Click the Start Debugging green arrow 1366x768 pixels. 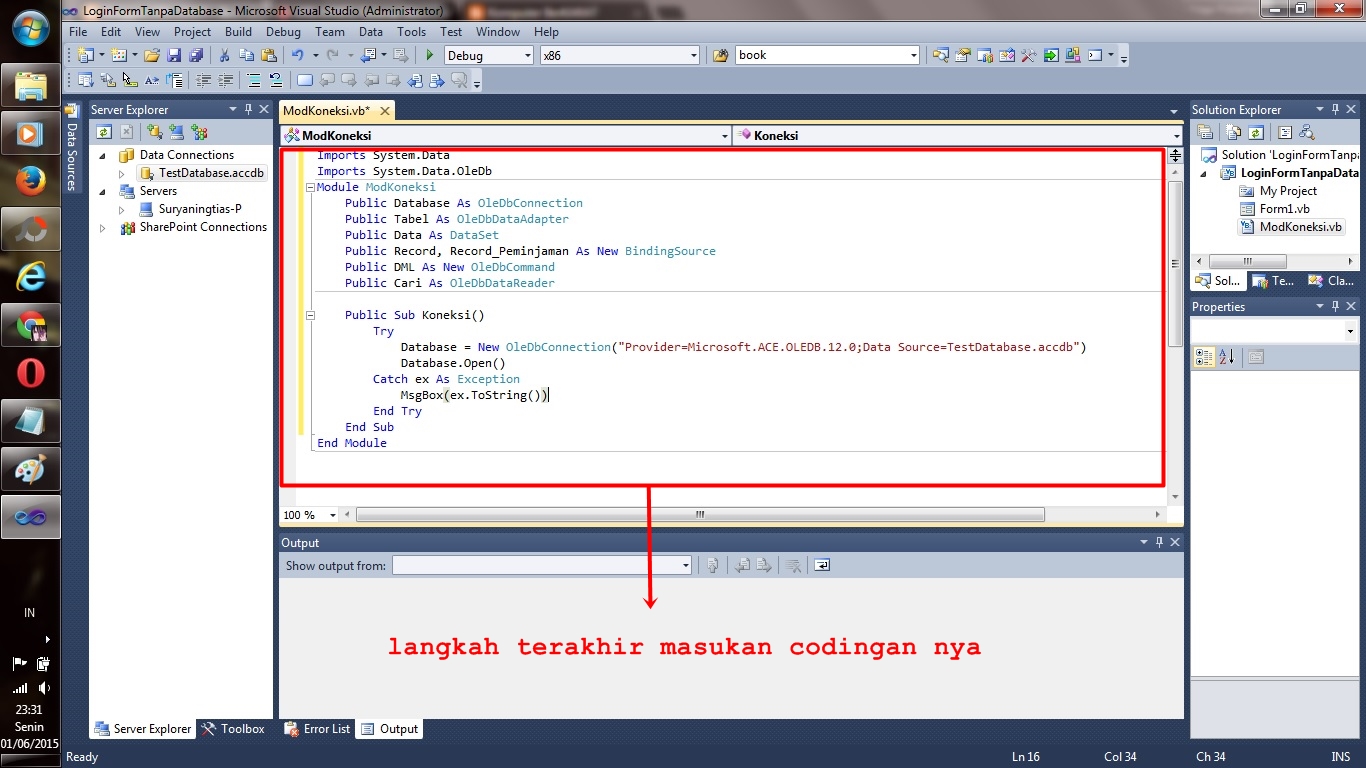coord(428,55)
